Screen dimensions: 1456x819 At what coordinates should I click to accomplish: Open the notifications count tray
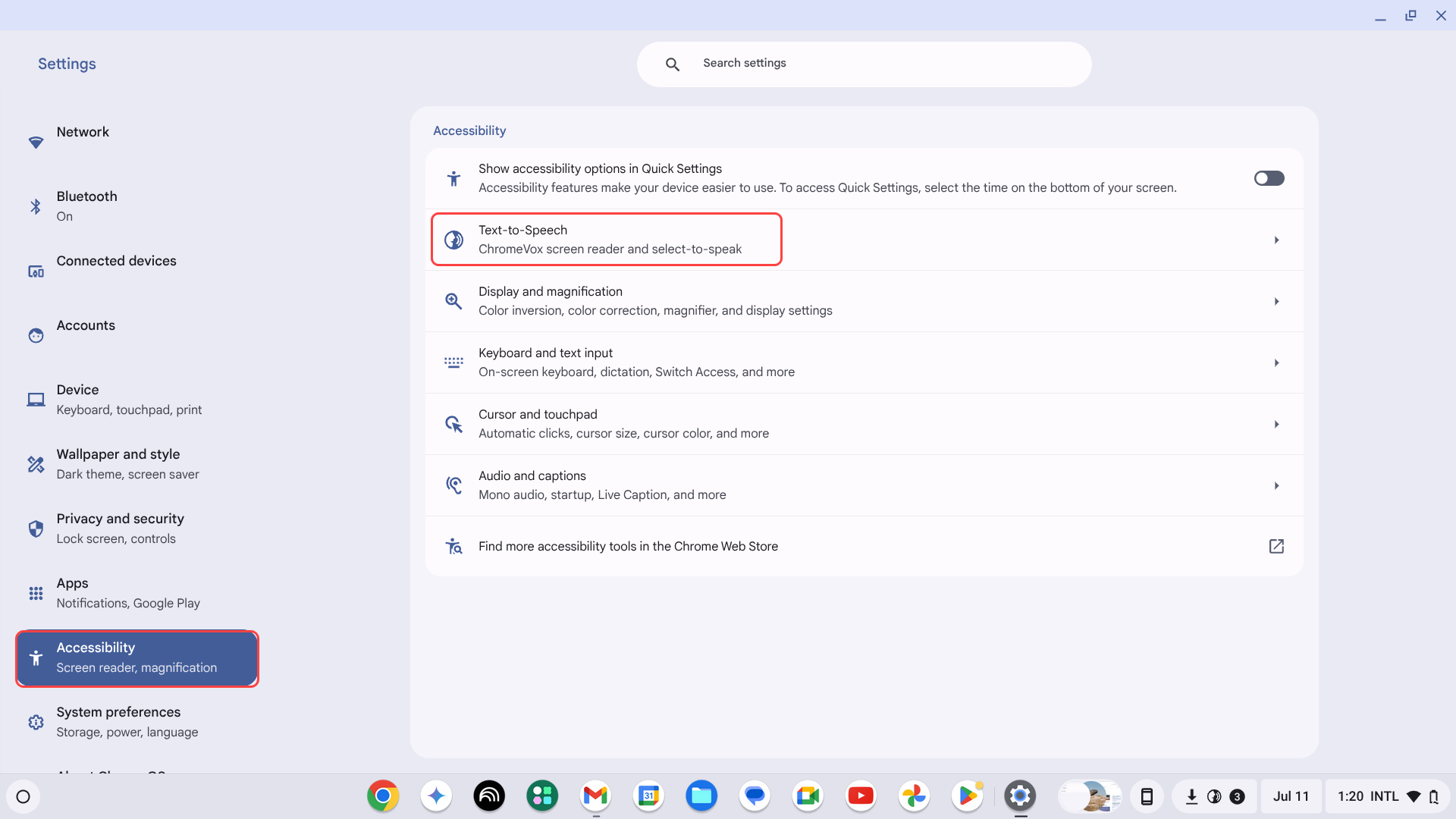[x=1214, y=796]
